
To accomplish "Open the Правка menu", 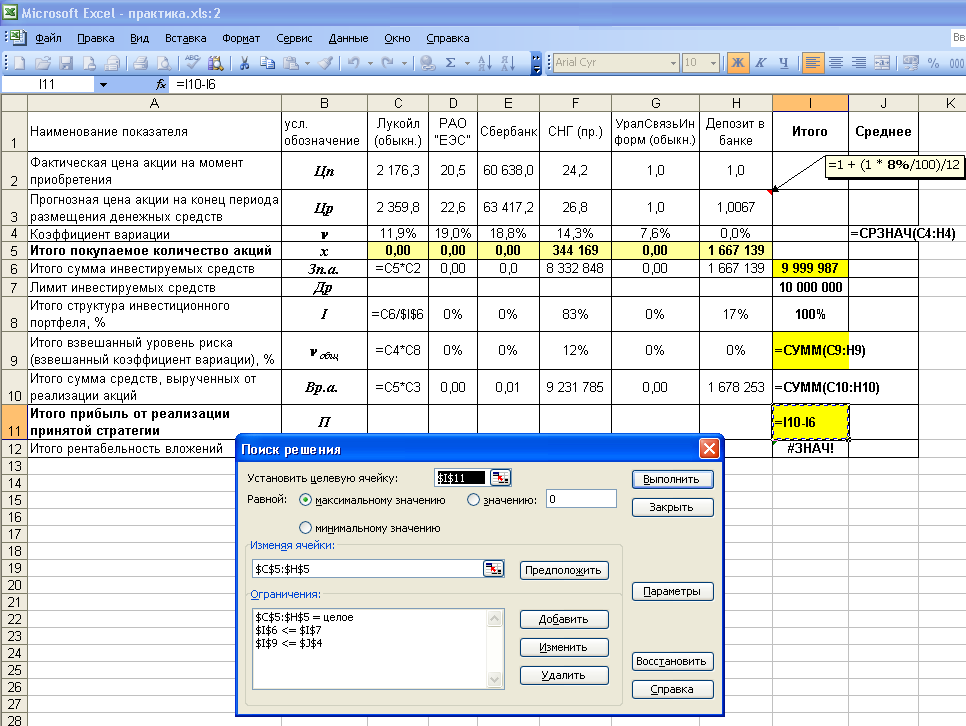I will [95, 38].
